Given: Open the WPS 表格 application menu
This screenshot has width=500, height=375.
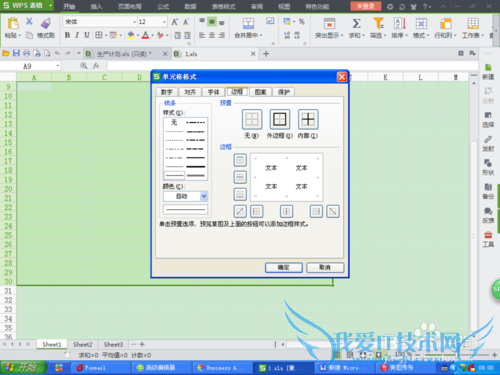Looking at the screenshot, I should (x=27, y=6).
